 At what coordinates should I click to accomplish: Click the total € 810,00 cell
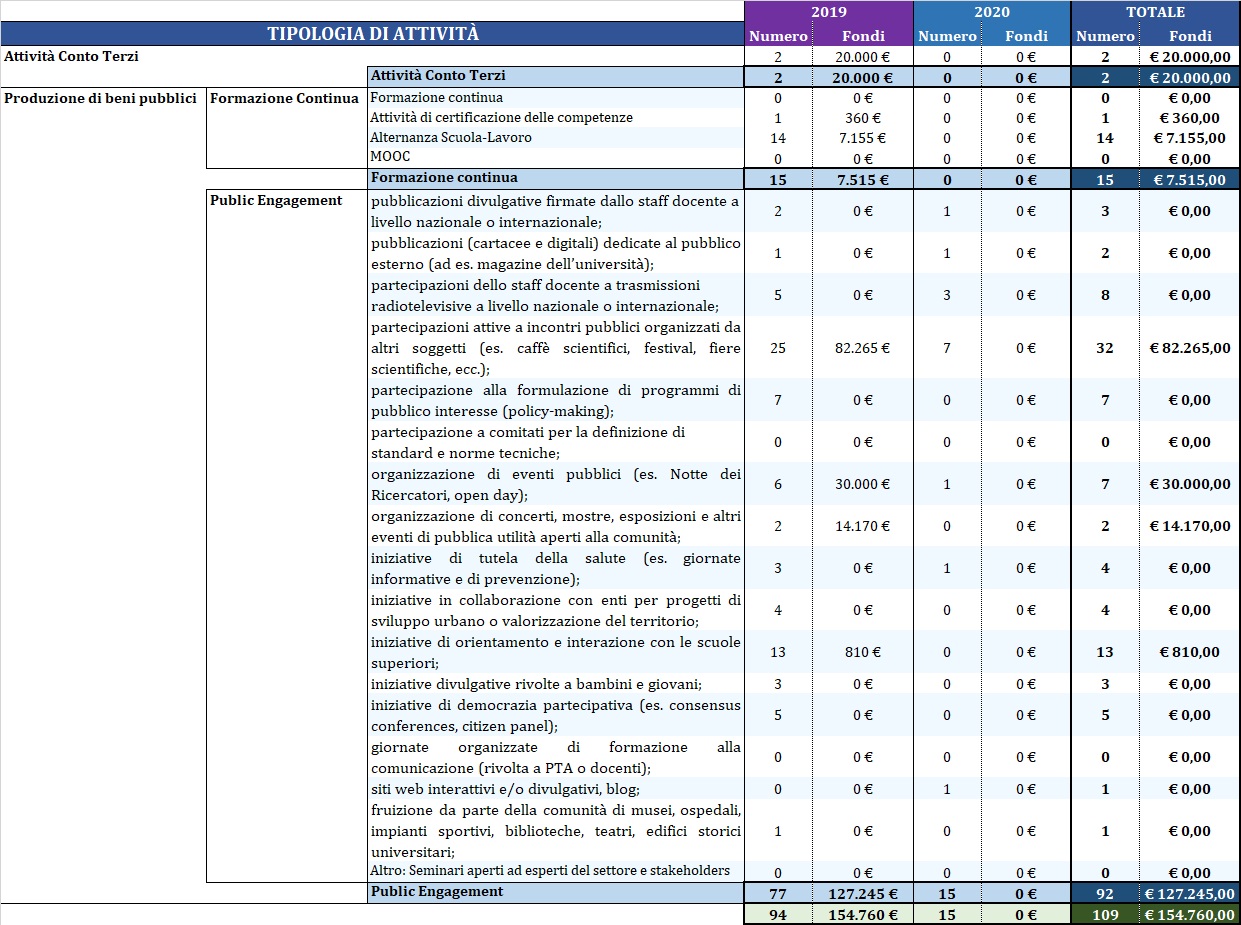click(x=1189, y=652)
